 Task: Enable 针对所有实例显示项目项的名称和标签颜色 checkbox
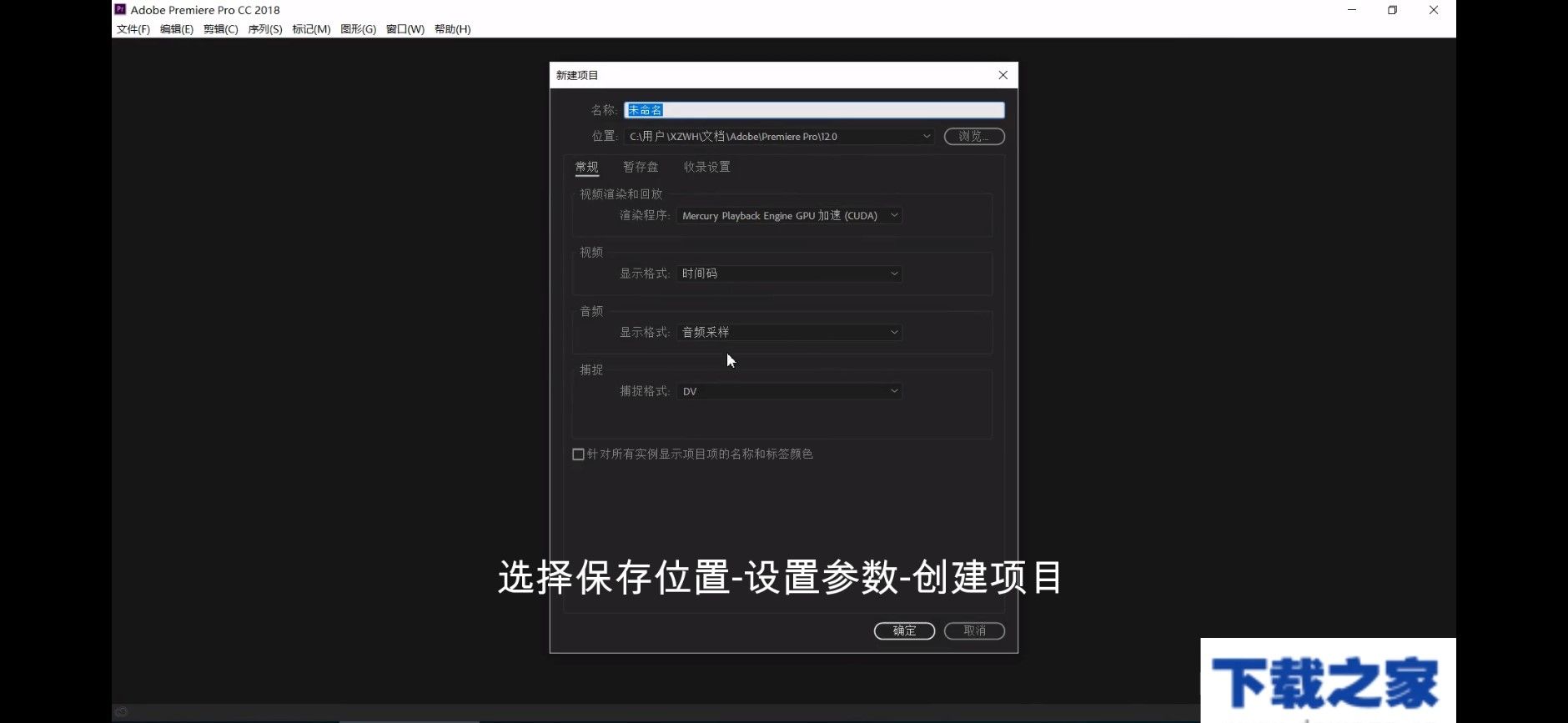[578, 454]
